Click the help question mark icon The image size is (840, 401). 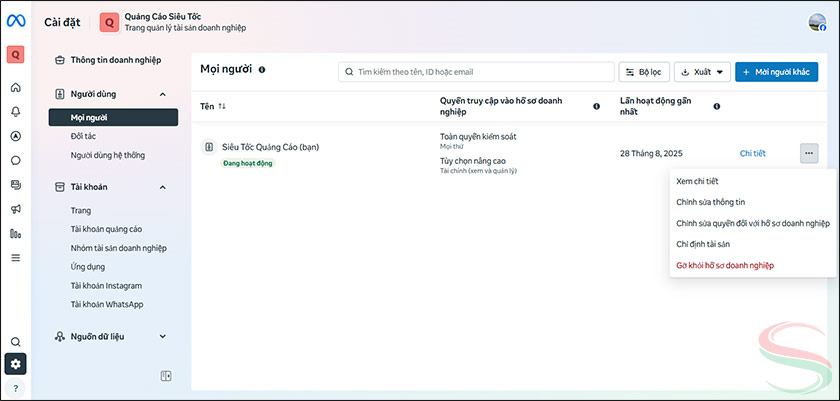pyautogui.click(x=15, y=387)
